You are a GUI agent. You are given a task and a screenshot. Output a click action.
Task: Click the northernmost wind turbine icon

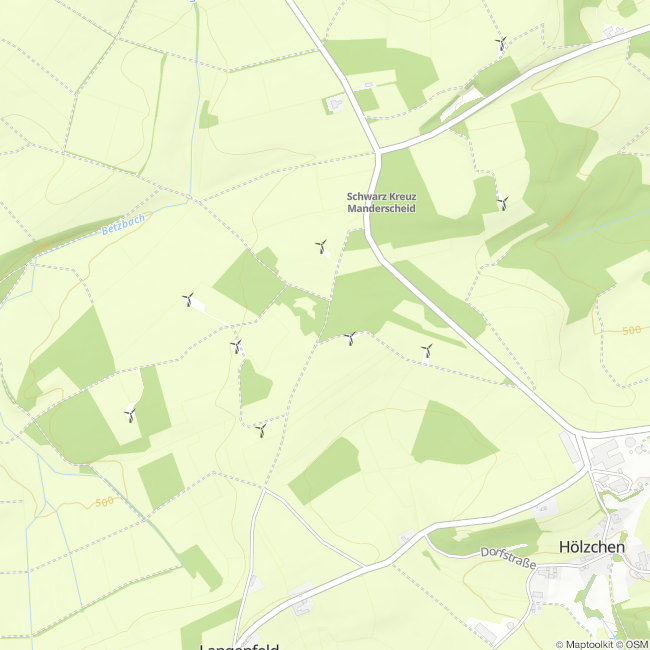coord(501,43)
